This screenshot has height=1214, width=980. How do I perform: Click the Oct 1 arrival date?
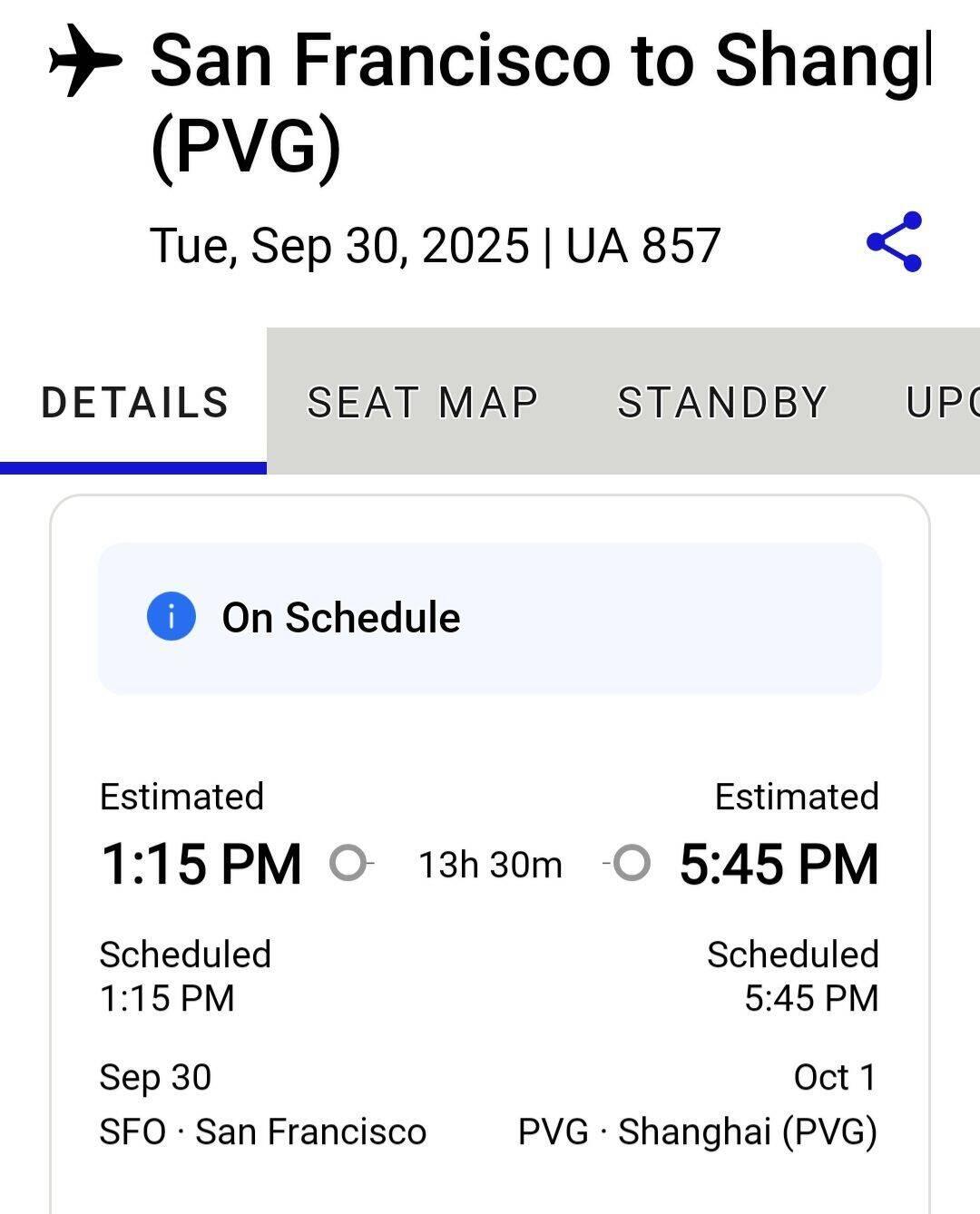click(835, 1077)
